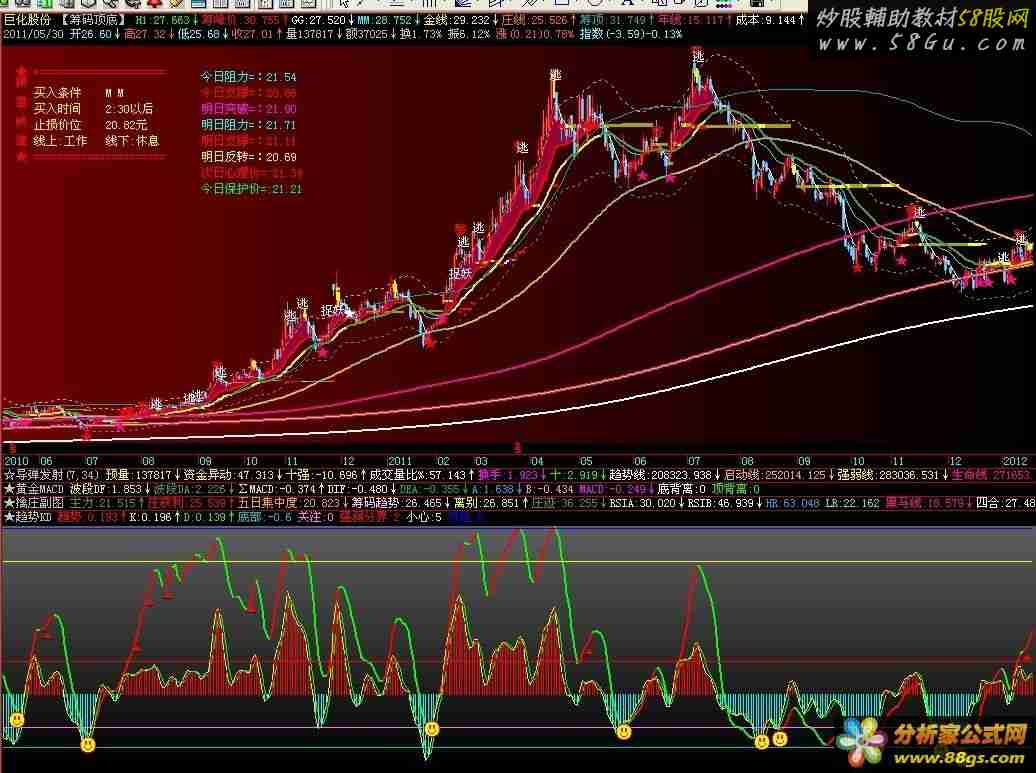Click the date 2011/05/30
Screen dimensions: 1036x773
coord(33,34)
